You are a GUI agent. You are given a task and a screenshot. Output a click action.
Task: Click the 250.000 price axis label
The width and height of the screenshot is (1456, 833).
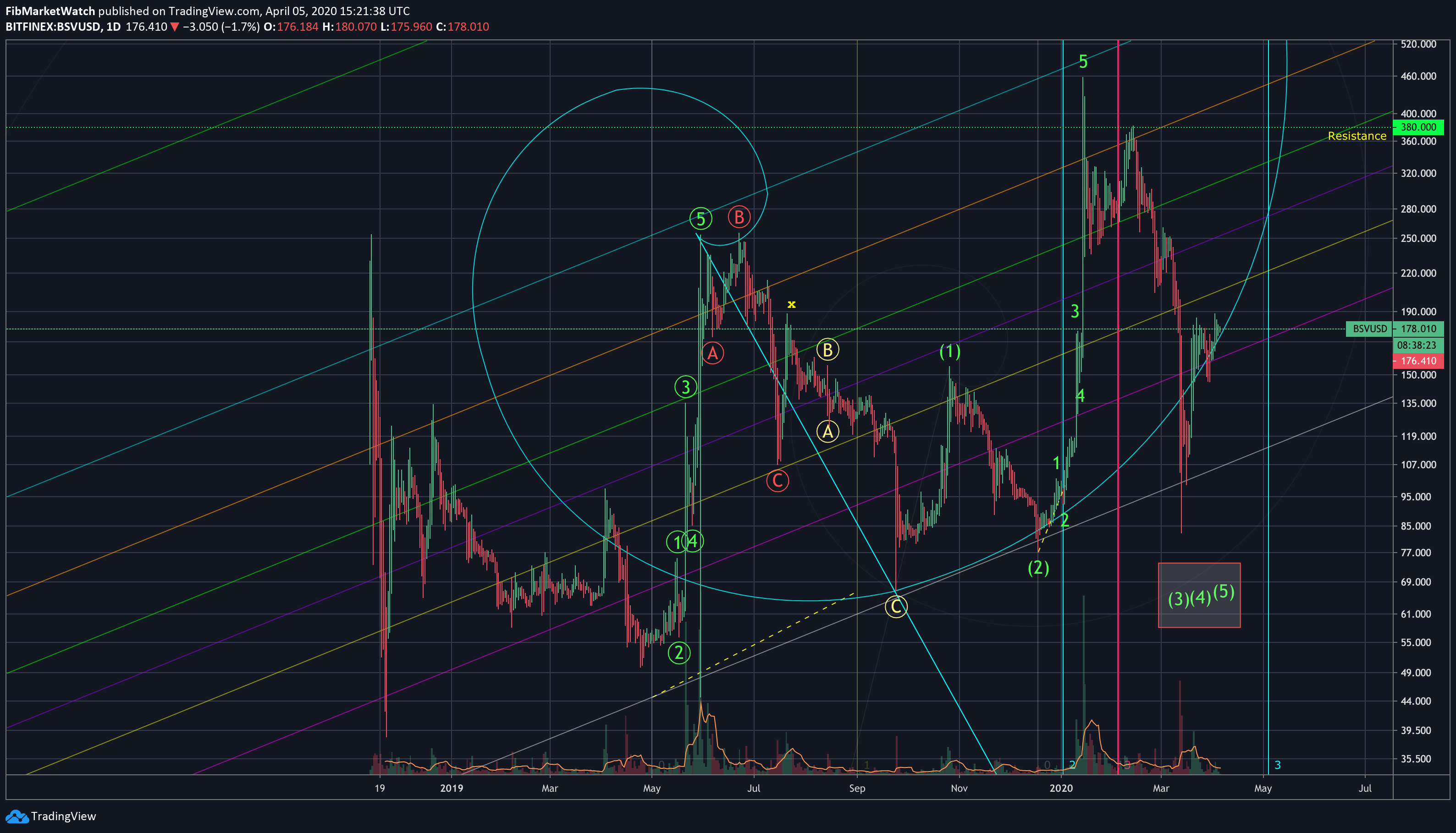[x=1418, y=239]
